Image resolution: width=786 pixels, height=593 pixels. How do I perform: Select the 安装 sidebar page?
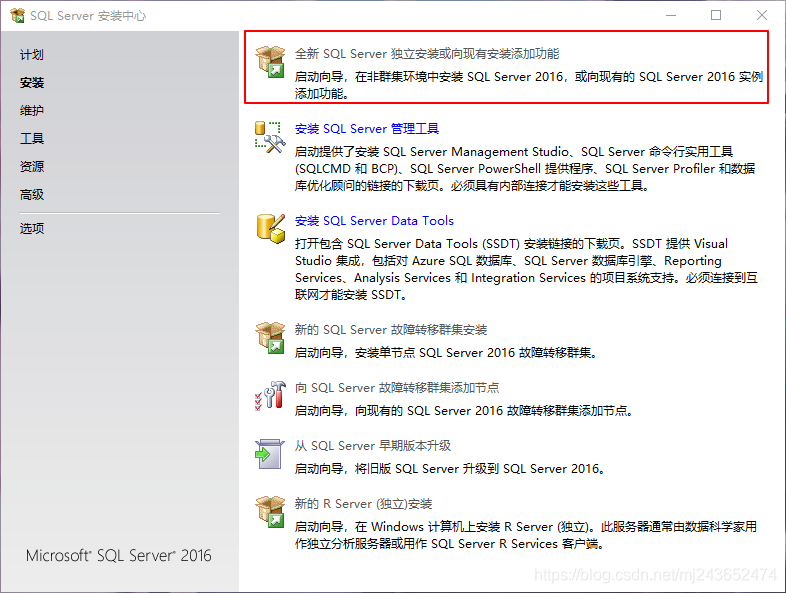(x=32, y=83)
